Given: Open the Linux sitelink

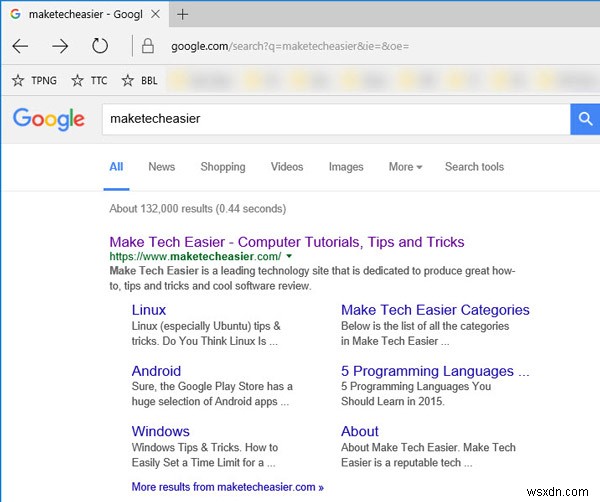Looking at the screenshot, I should click(149, 310).
